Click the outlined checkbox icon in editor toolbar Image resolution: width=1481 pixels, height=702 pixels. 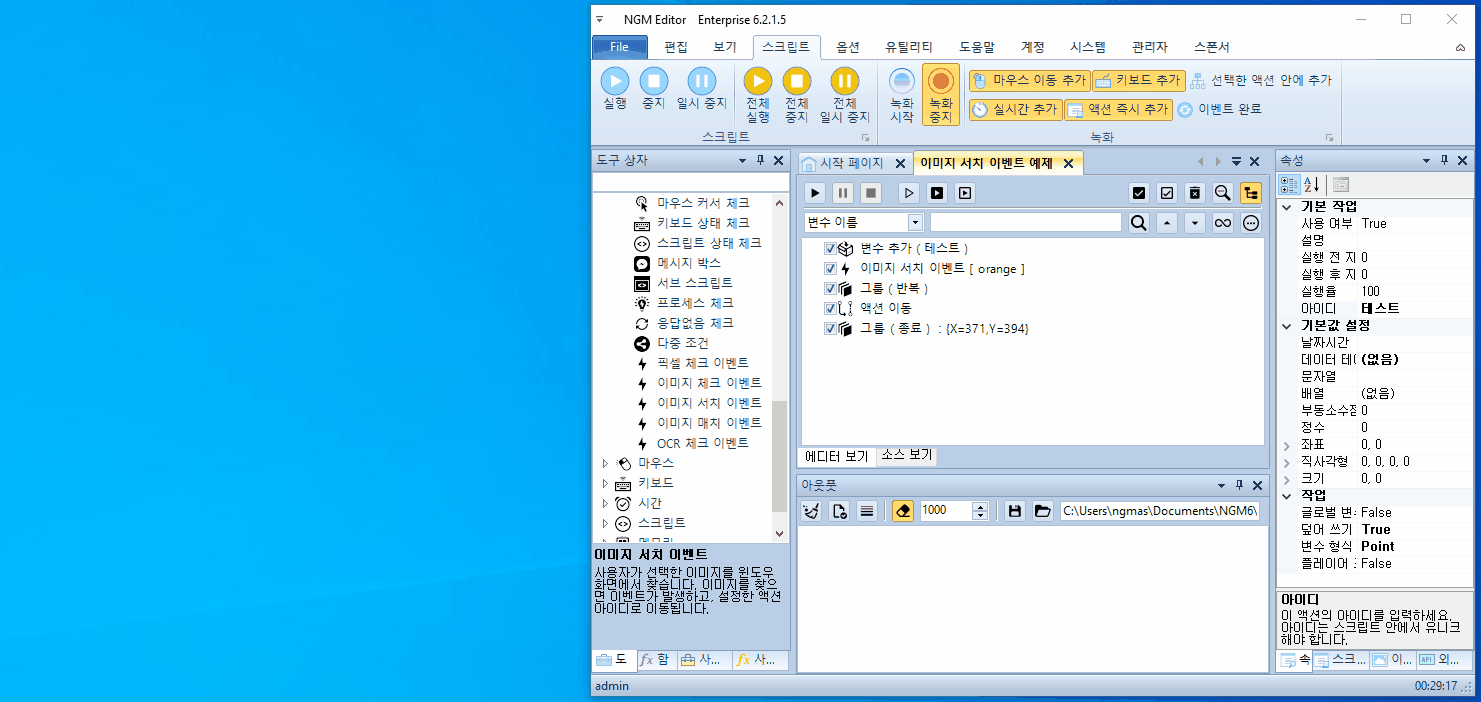[1166, 193]
